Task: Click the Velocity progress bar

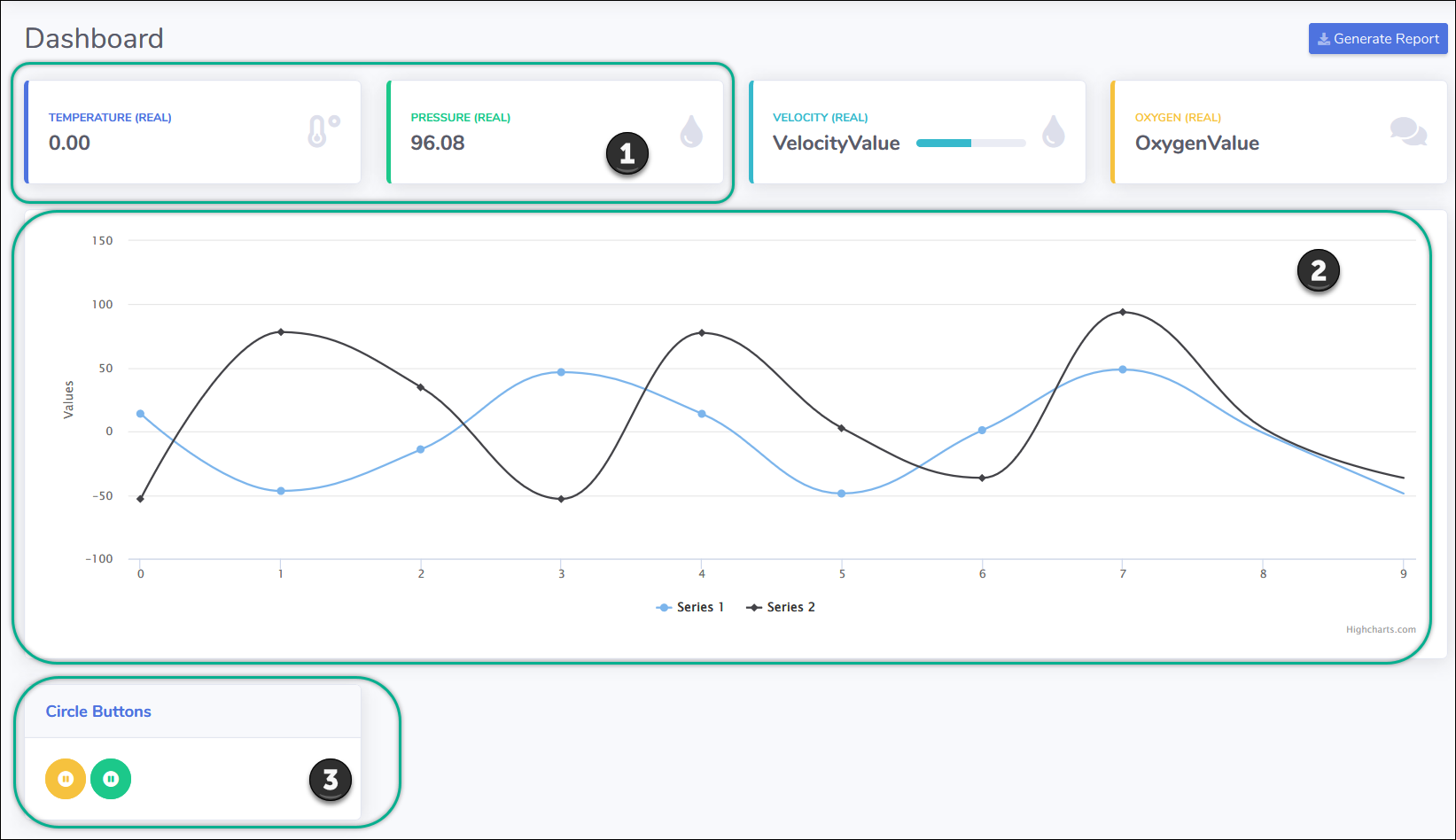Action: 971,143
